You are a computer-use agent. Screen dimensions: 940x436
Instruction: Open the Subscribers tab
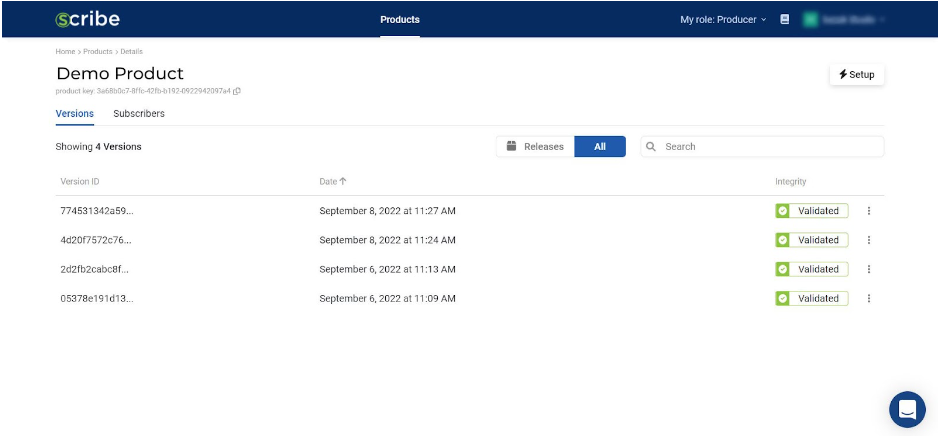[139, 114]
